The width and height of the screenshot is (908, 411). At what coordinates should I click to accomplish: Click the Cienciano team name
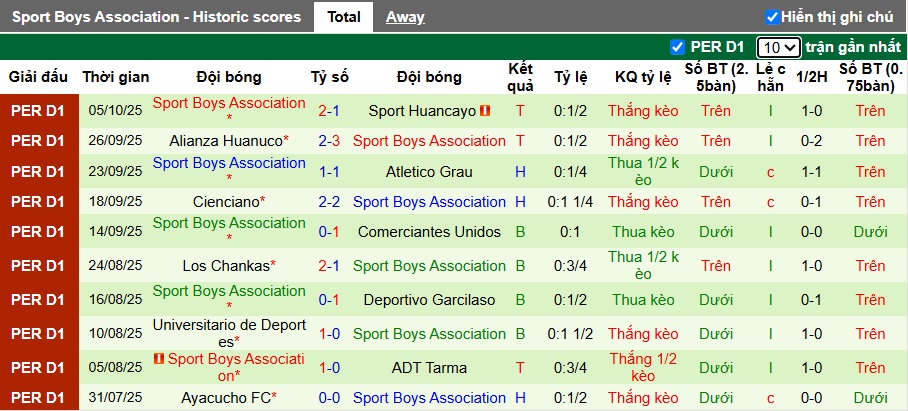coord(226,202)
